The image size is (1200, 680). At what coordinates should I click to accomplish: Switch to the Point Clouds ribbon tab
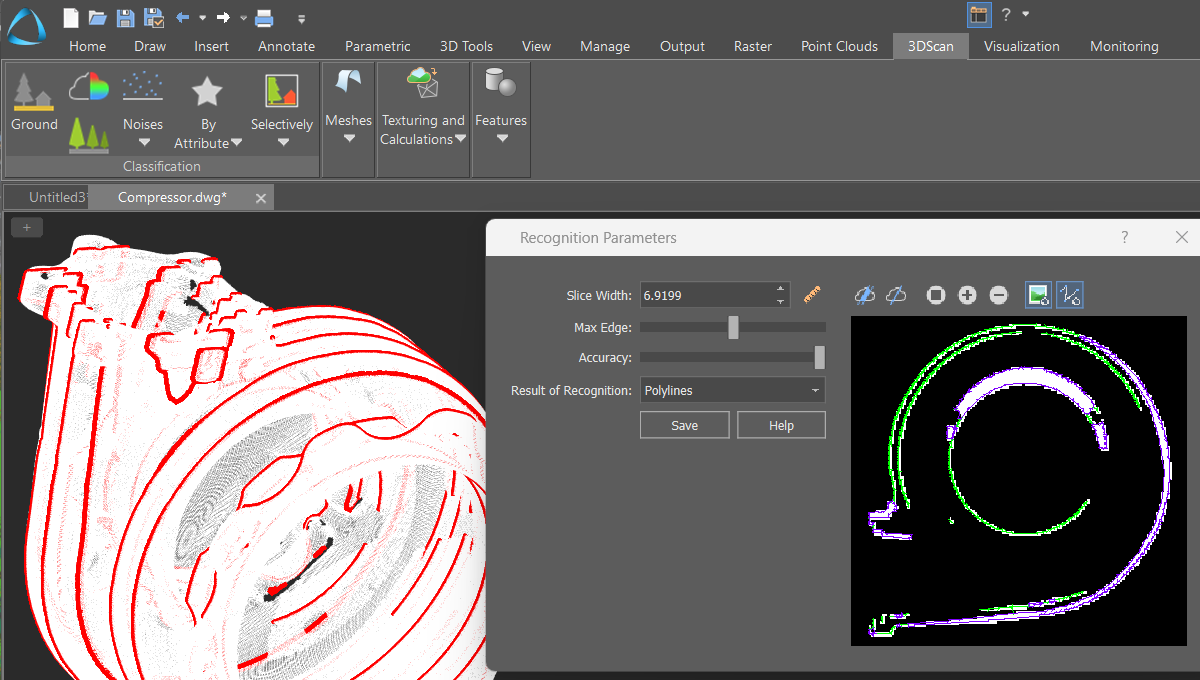[839, 46]
